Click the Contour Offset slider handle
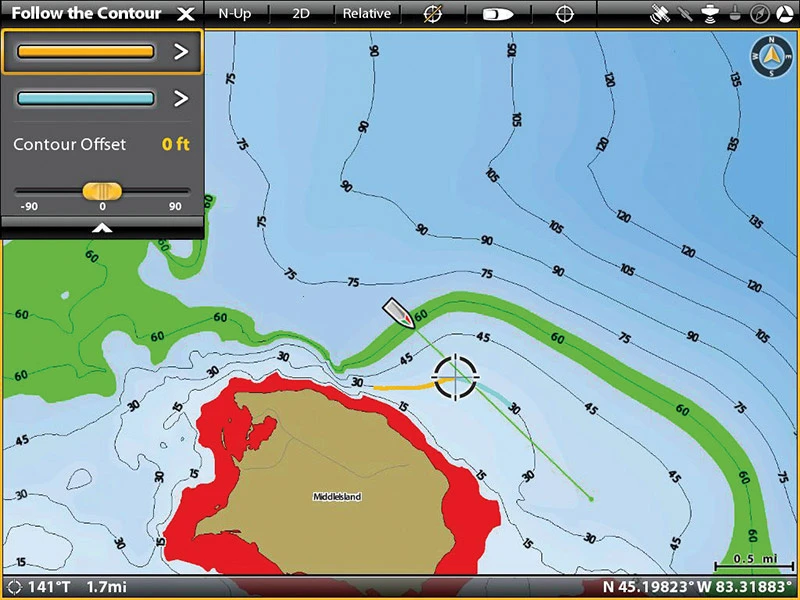 (102, 190)
